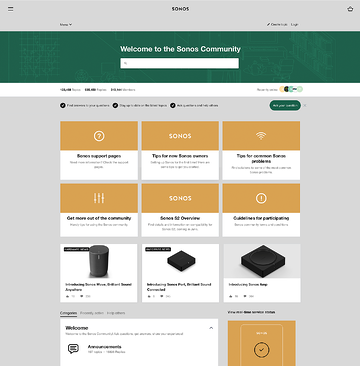Screen dimensions: 360x366
Task: Click the SONOS logo in the header
Action: pyautogui.click(x=180, y=9)
